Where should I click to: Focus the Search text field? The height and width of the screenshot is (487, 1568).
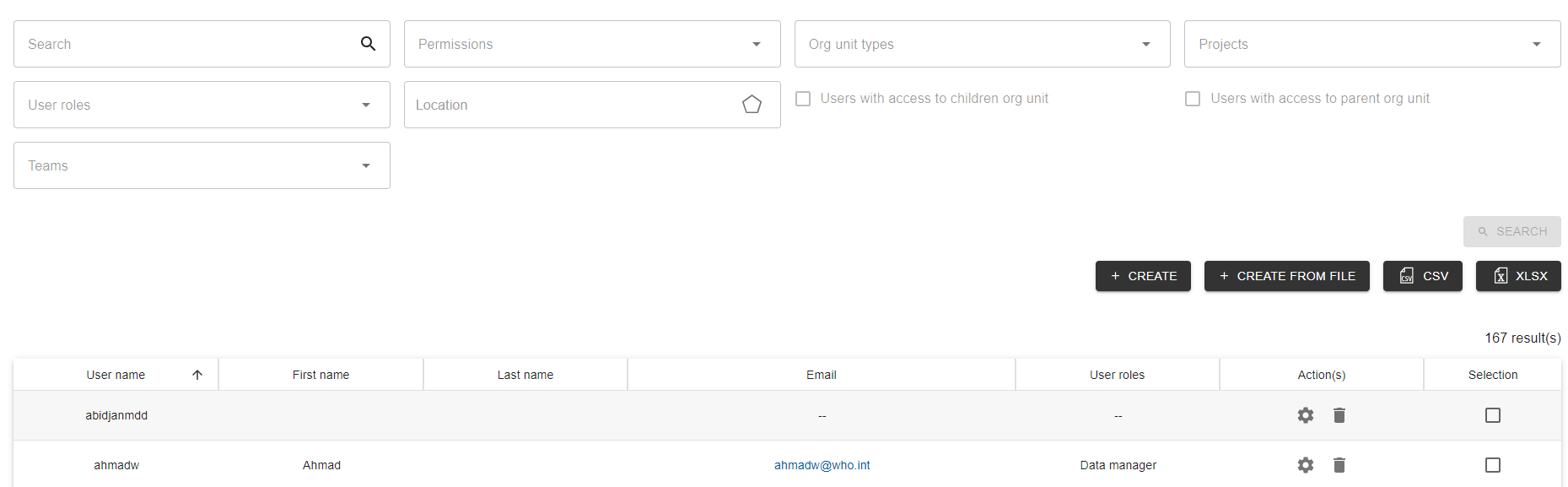pyautogui.click(x=186, y=44)
